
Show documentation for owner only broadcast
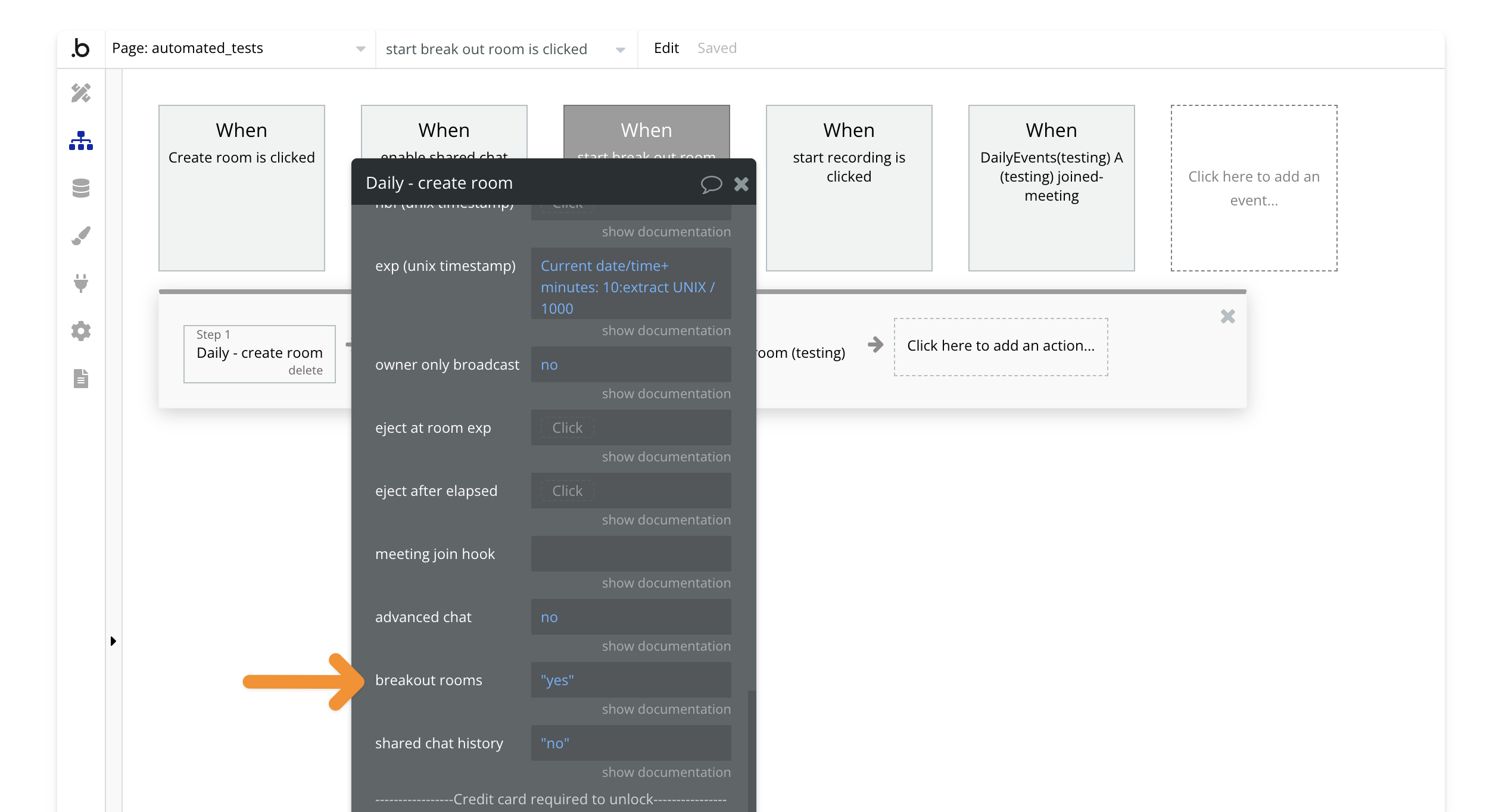pos(666,394)
